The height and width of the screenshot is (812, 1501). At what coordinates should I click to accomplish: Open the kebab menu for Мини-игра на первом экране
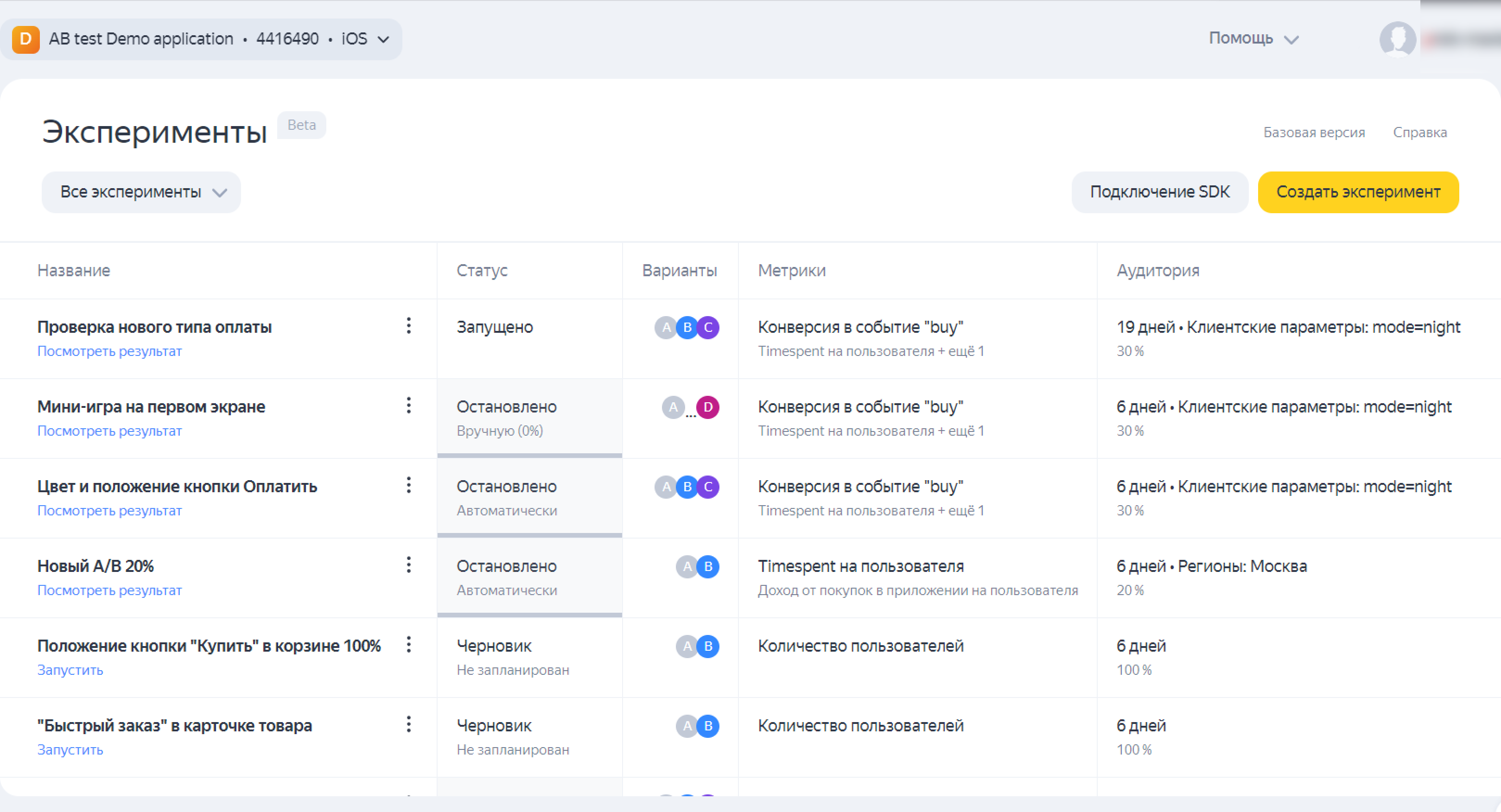pyautogui.click(x=408, y=406)
